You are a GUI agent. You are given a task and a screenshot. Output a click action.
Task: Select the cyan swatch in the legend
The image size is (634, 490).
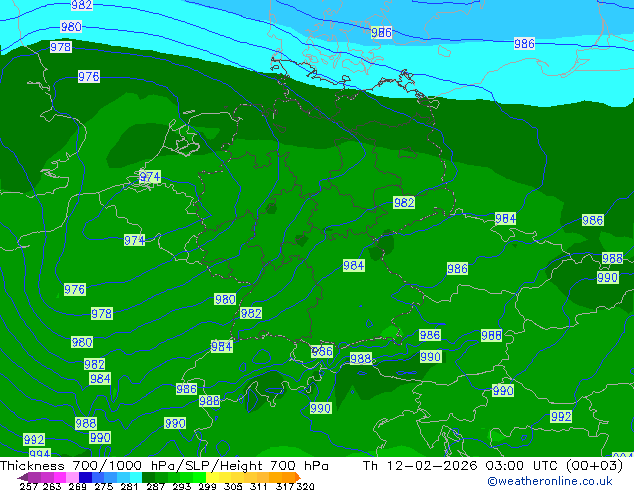(x=136, y=477)
